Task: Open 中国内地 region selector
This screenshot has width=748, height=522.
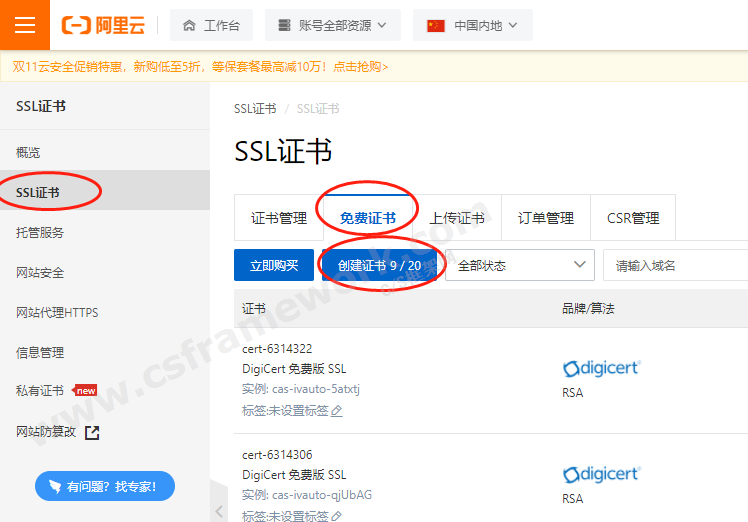Action: coord(472,25)
